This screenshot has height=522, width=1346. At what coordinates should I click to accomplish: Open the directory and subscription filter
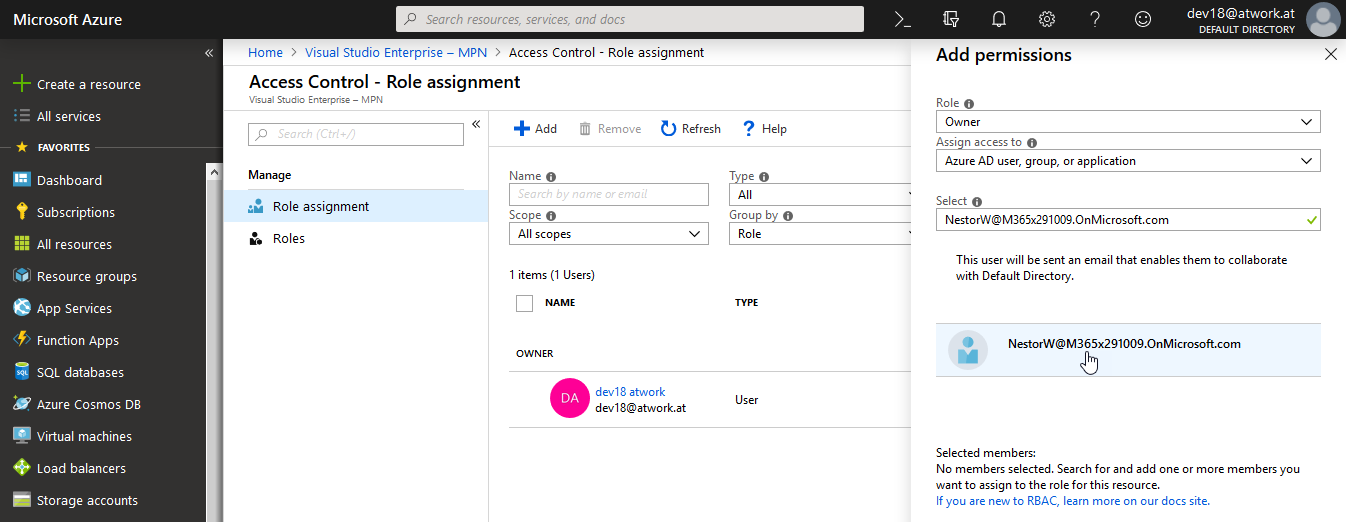pos(950,19)
